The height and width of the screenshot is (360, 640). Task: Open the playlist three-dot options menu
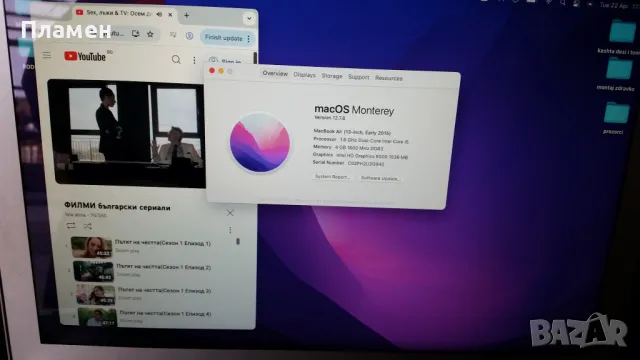pyautogui.click(x=230, y=230)
